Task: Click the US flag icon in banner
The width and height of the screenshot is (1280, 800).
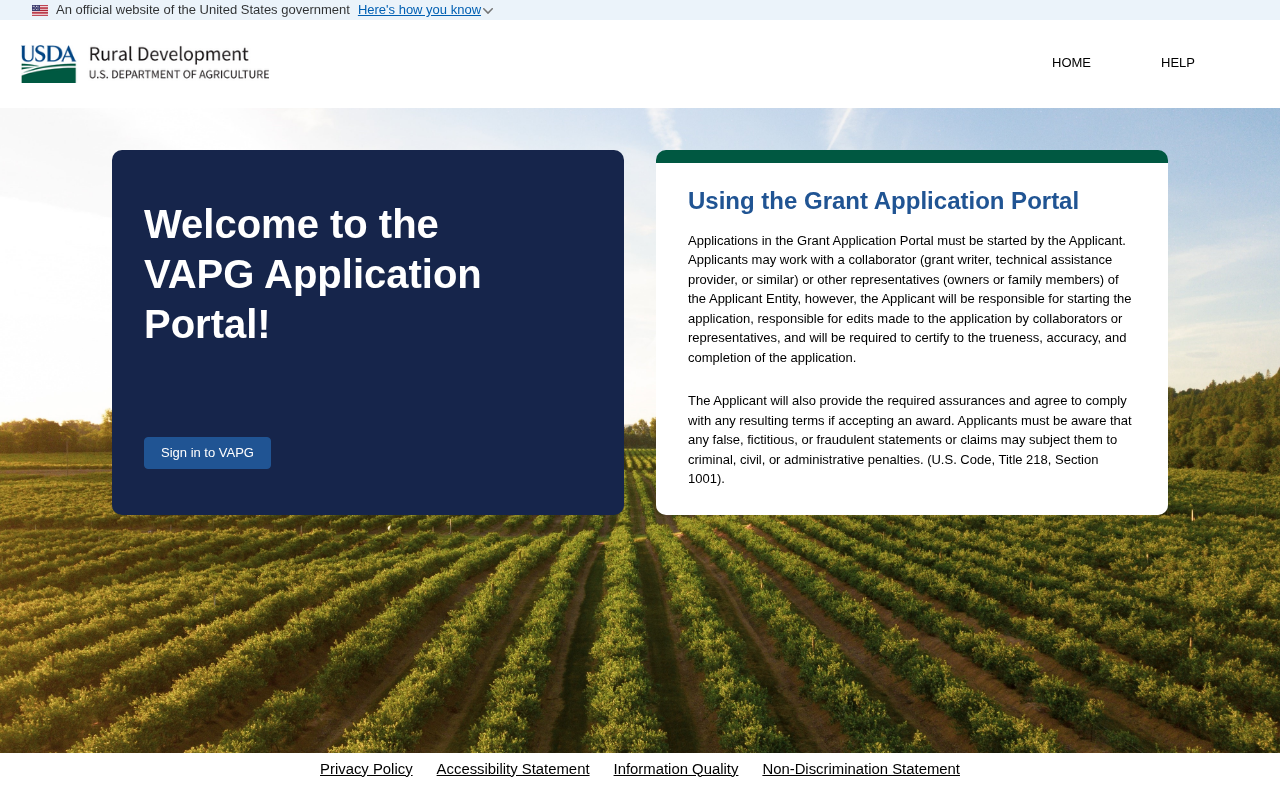Action: [40, 10]
